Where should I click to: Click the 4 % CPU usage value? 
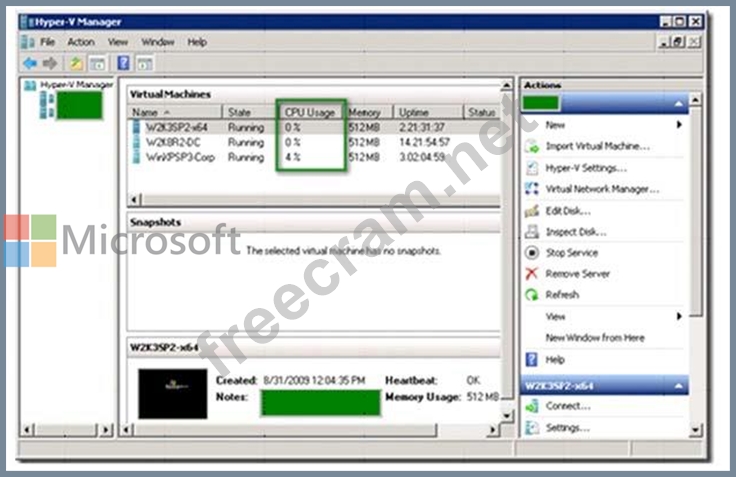pyautogui.click(x=292, y=157)
